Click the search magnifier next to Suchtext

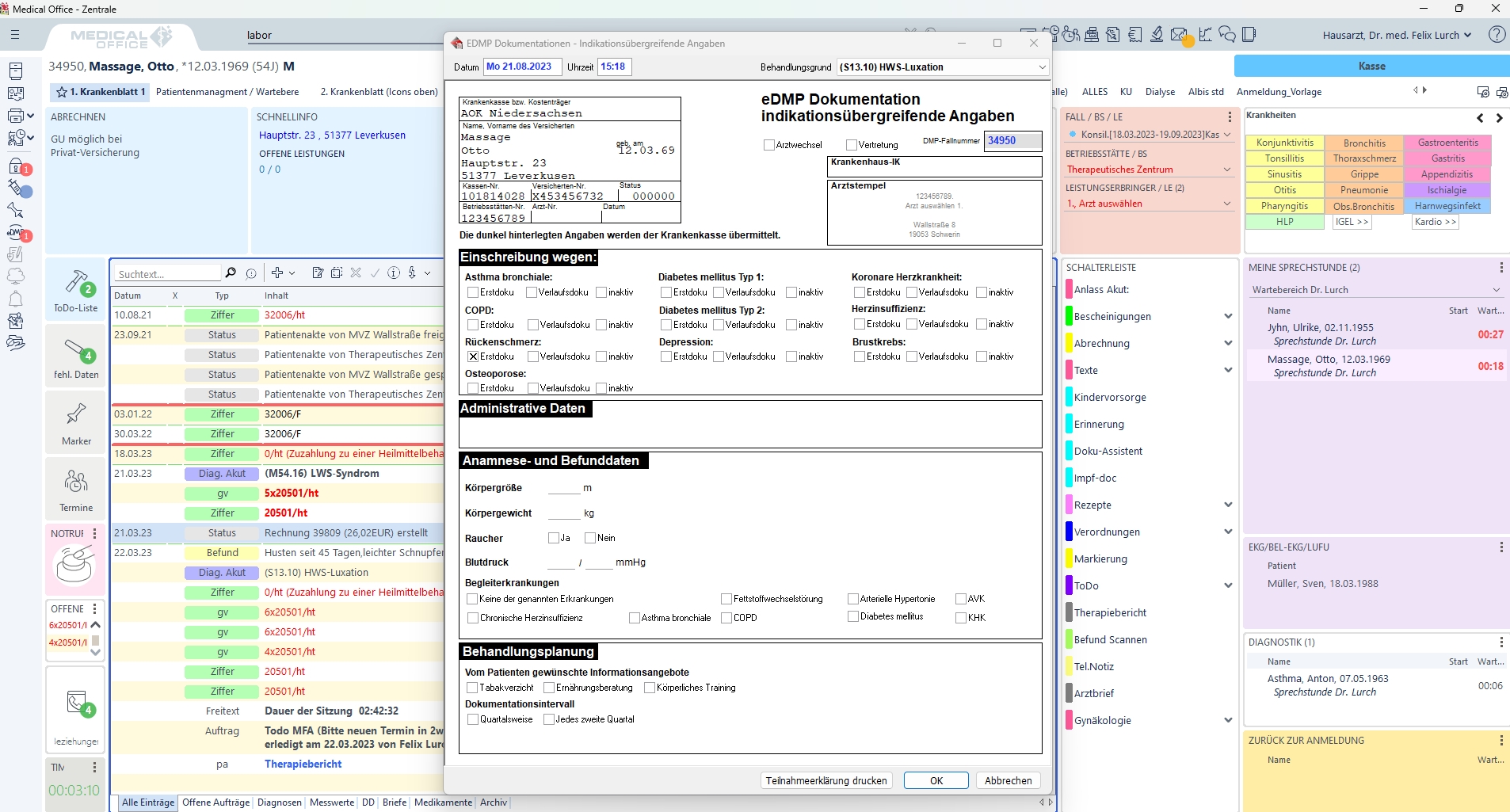[x=231, y=273]
